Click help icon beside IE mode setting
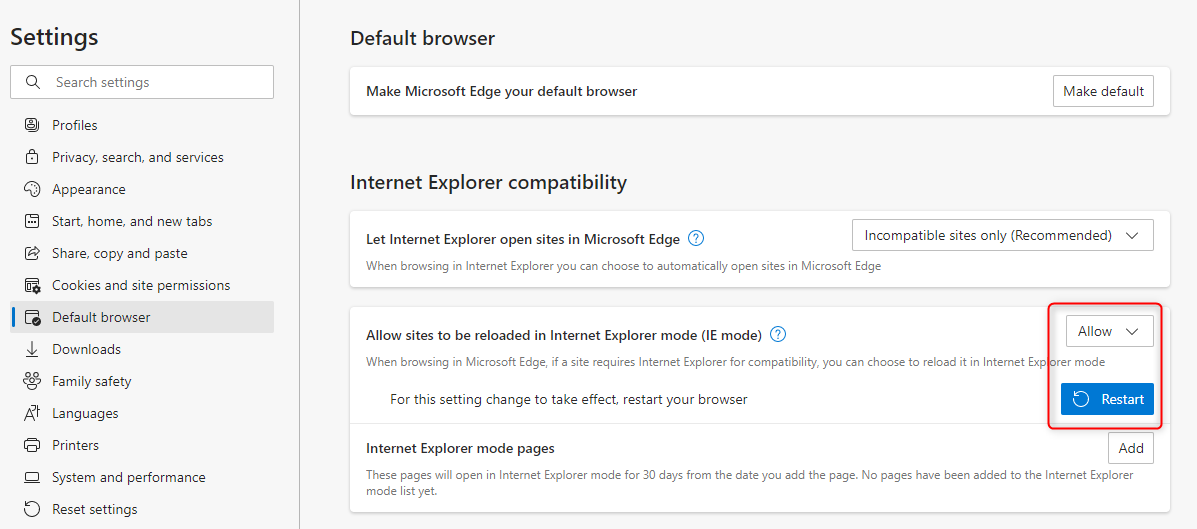The width and height of the screenshot is (1197, 529). point(778,334)
